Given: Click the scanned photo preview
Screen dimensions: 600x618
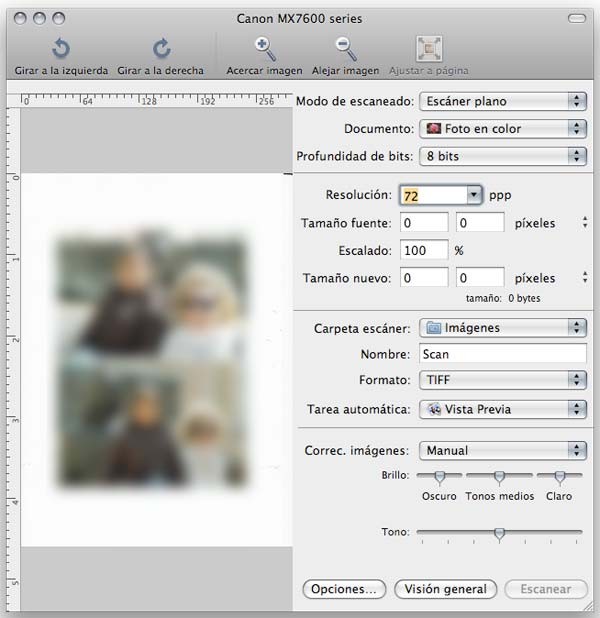Looking at the screenshot, I should tap(151, 361).
